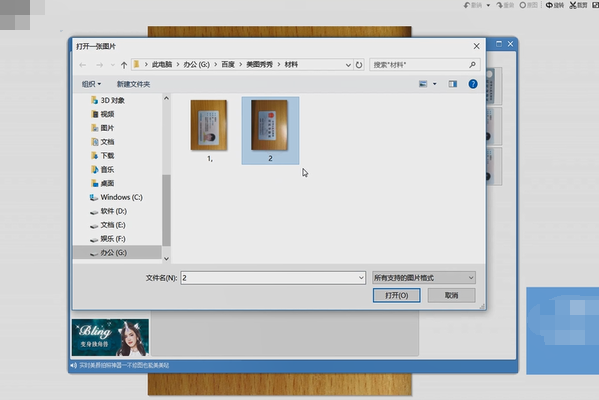The width and height of the screenshot is (599, 400).
Task: Click the 取消 button
Action: point(452,295)
